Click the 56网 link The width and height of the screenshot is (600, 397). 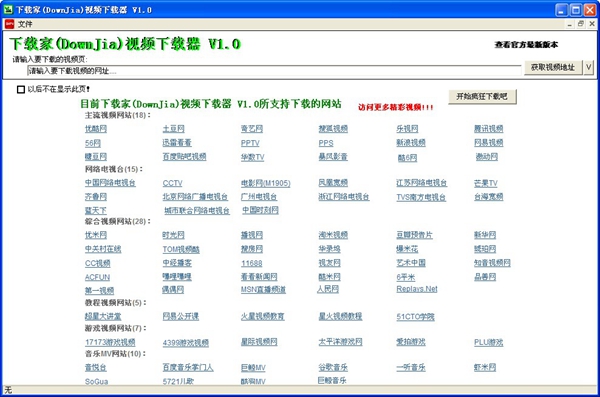(93, 143)
